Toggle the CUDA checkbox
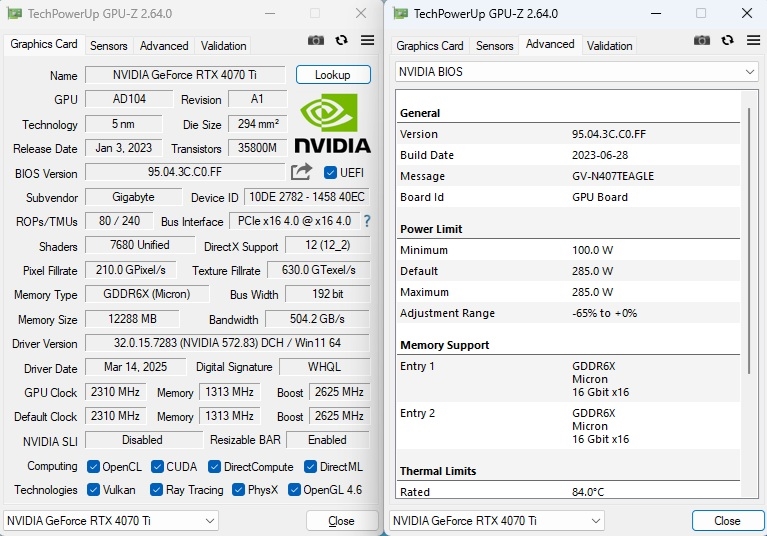Screen dimensions: 767x536 pyautogui.click(x=157, y=467)
